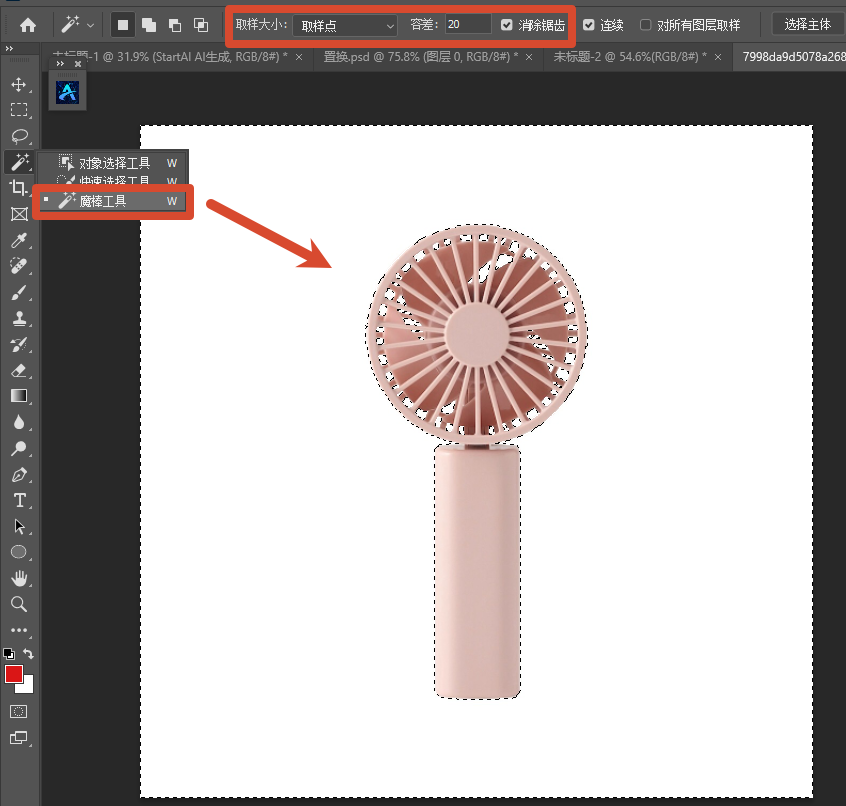Click the Home icon in options bar
The width and height of the screenshot is (846, 806).
[28, 25]
